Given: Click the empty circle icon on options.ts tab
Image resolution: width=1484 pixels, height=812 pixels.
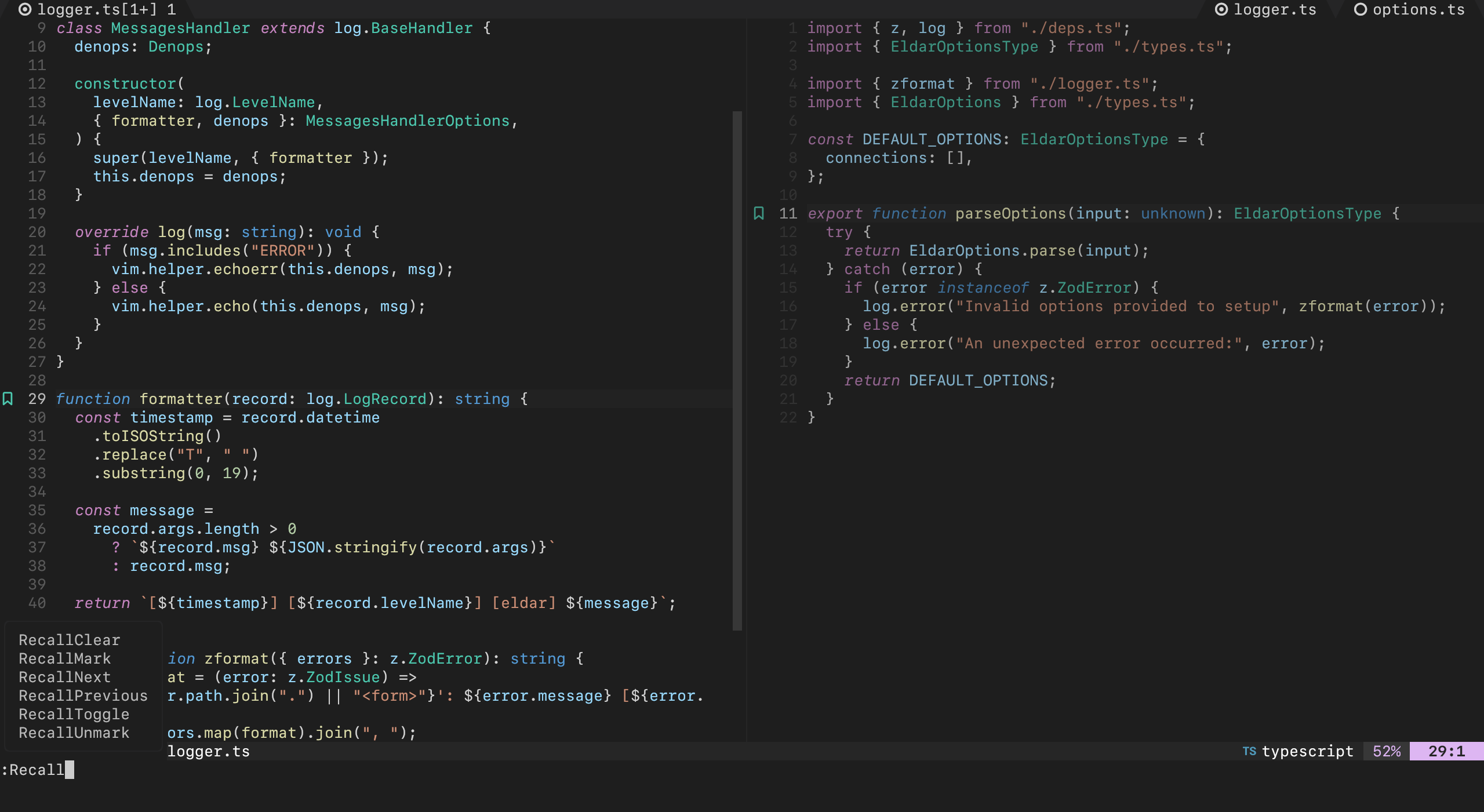Looking at the screenshot, I should pos(1360,9).
